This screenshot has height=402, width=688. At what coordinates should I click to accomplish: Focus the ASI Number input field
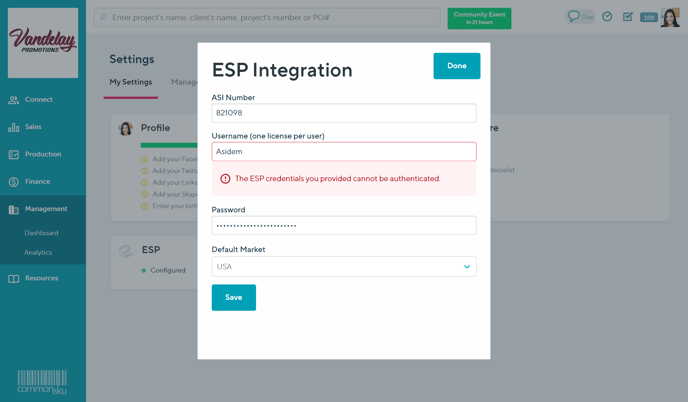click(x=344, y=113)
